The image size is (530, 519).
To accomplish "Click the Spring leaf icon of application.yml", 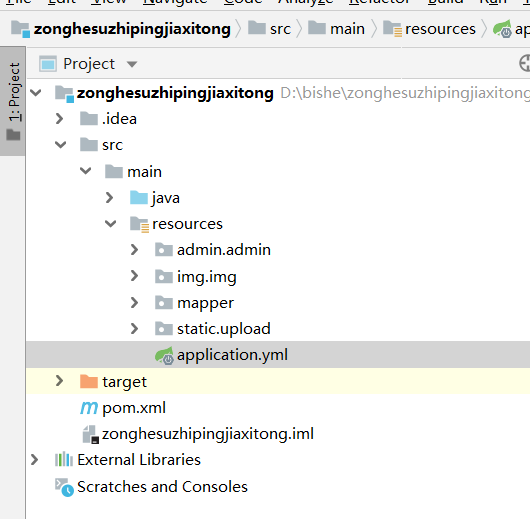I will [164, 355].
